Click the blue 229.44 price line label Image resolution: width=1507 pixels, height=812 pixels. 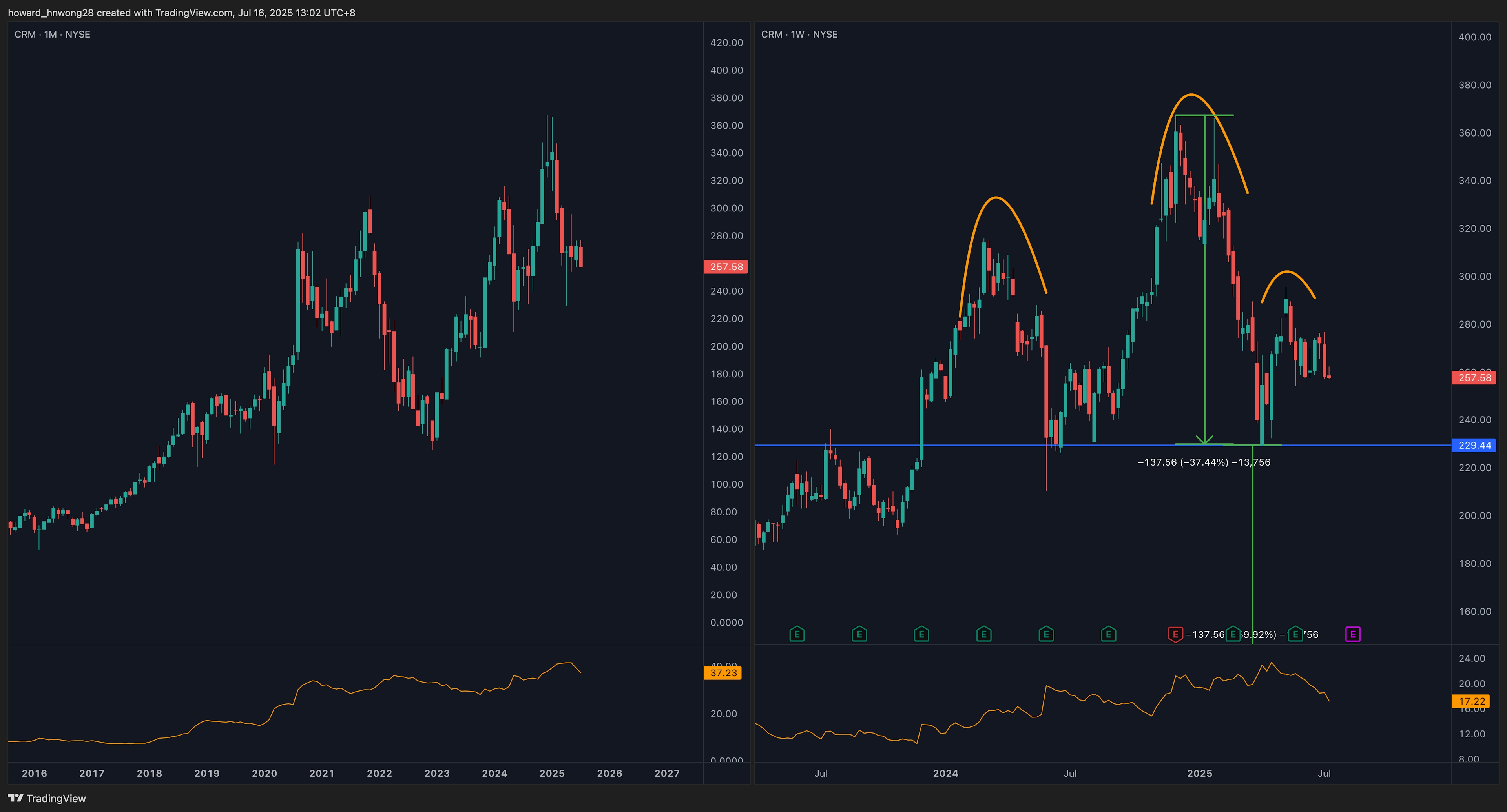pos(1474,446)
